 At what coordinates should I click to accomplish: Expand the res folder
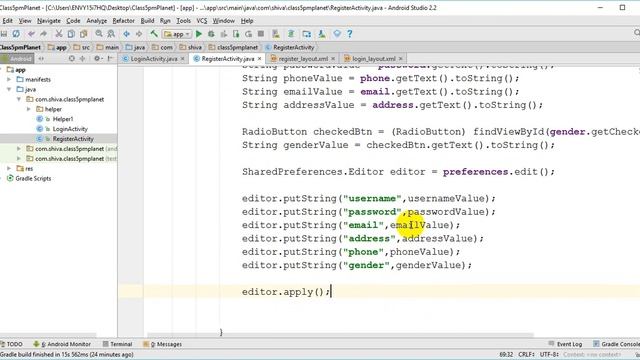[9, 168]
